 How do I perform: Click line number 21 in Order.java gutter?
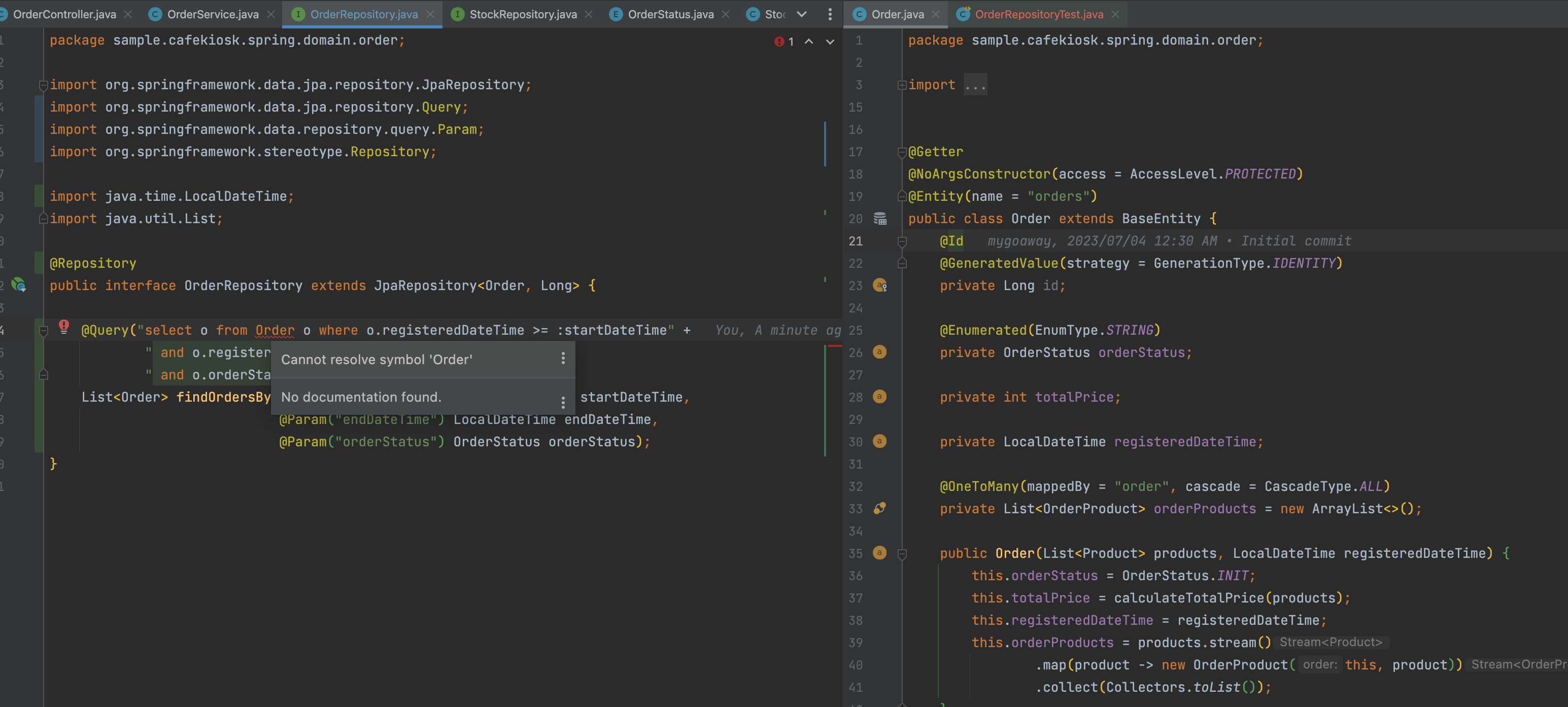coord(855,241)
